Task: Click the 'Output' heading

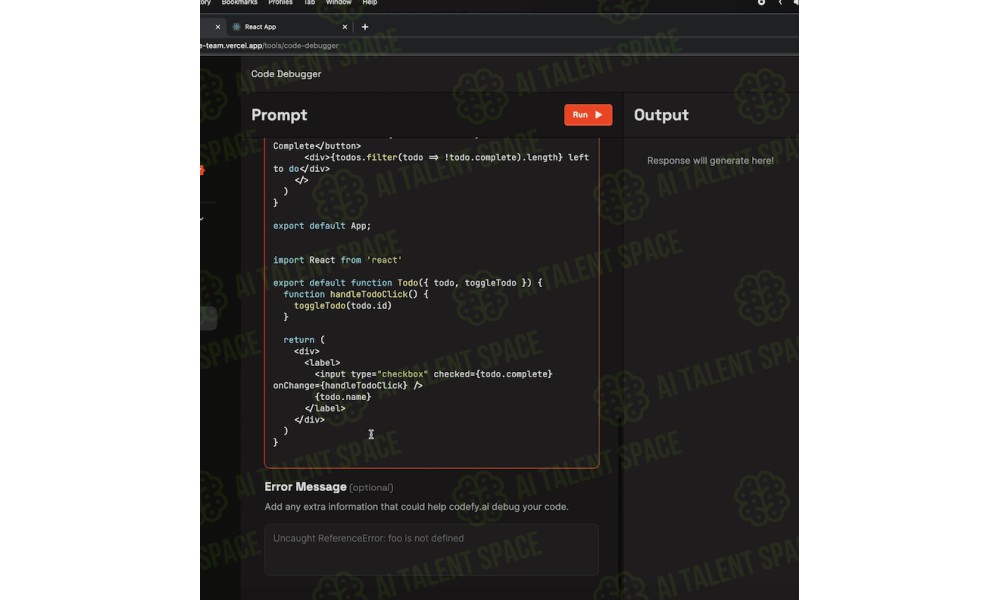Action: pyautogui.click(x=661, y=115)
